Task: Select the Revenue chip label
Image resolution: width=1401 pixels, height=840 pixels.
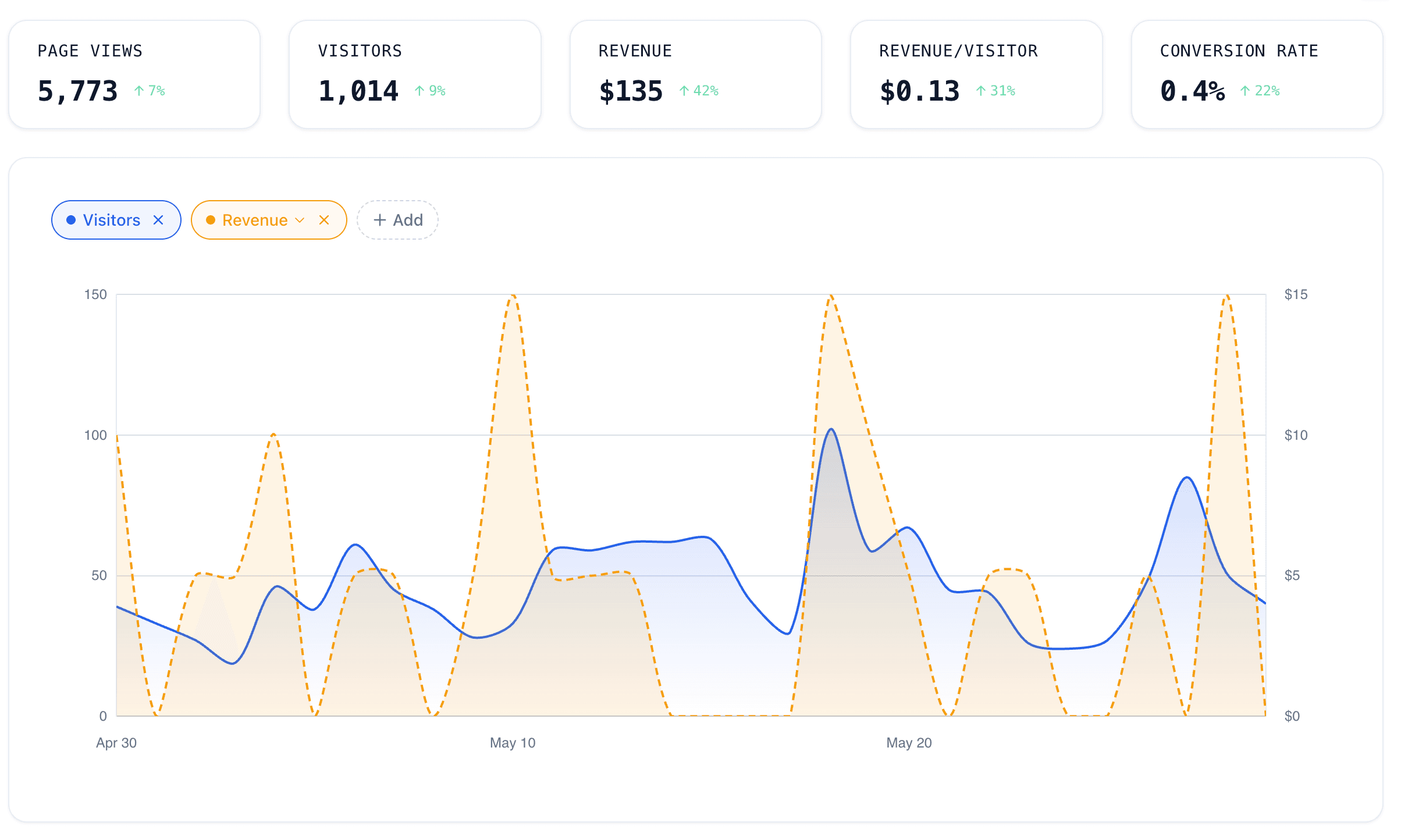Action: pos(255,220)
